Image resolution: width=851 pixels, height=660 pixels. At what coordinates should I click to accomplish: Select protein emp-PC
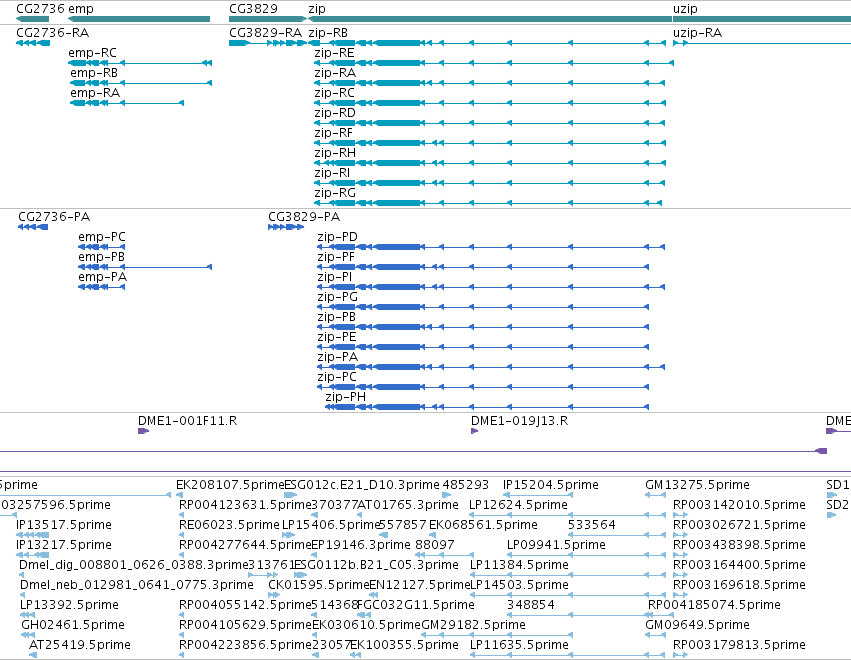coord(101,237)
